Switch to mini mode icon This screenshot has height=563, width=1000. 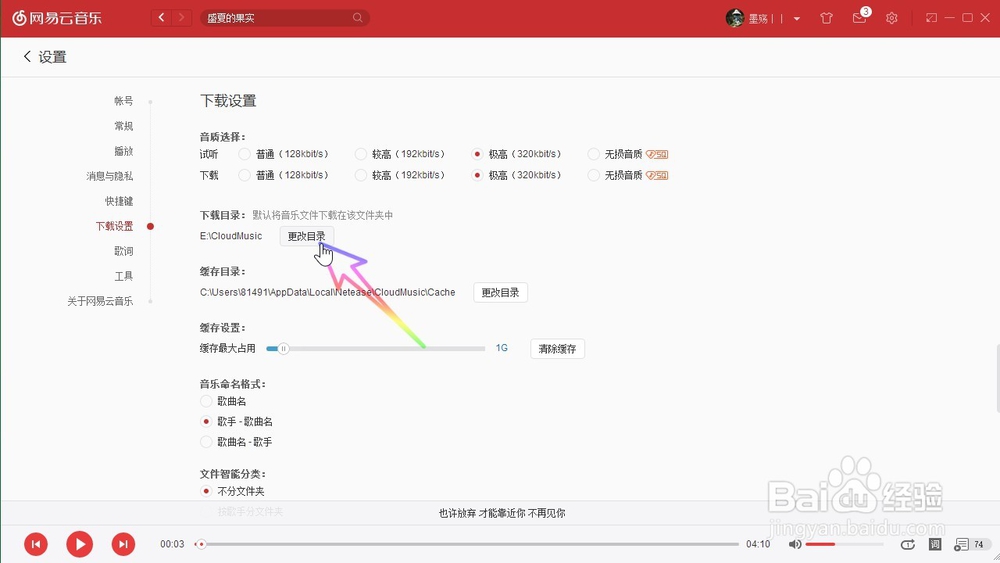tap(931, 18)
